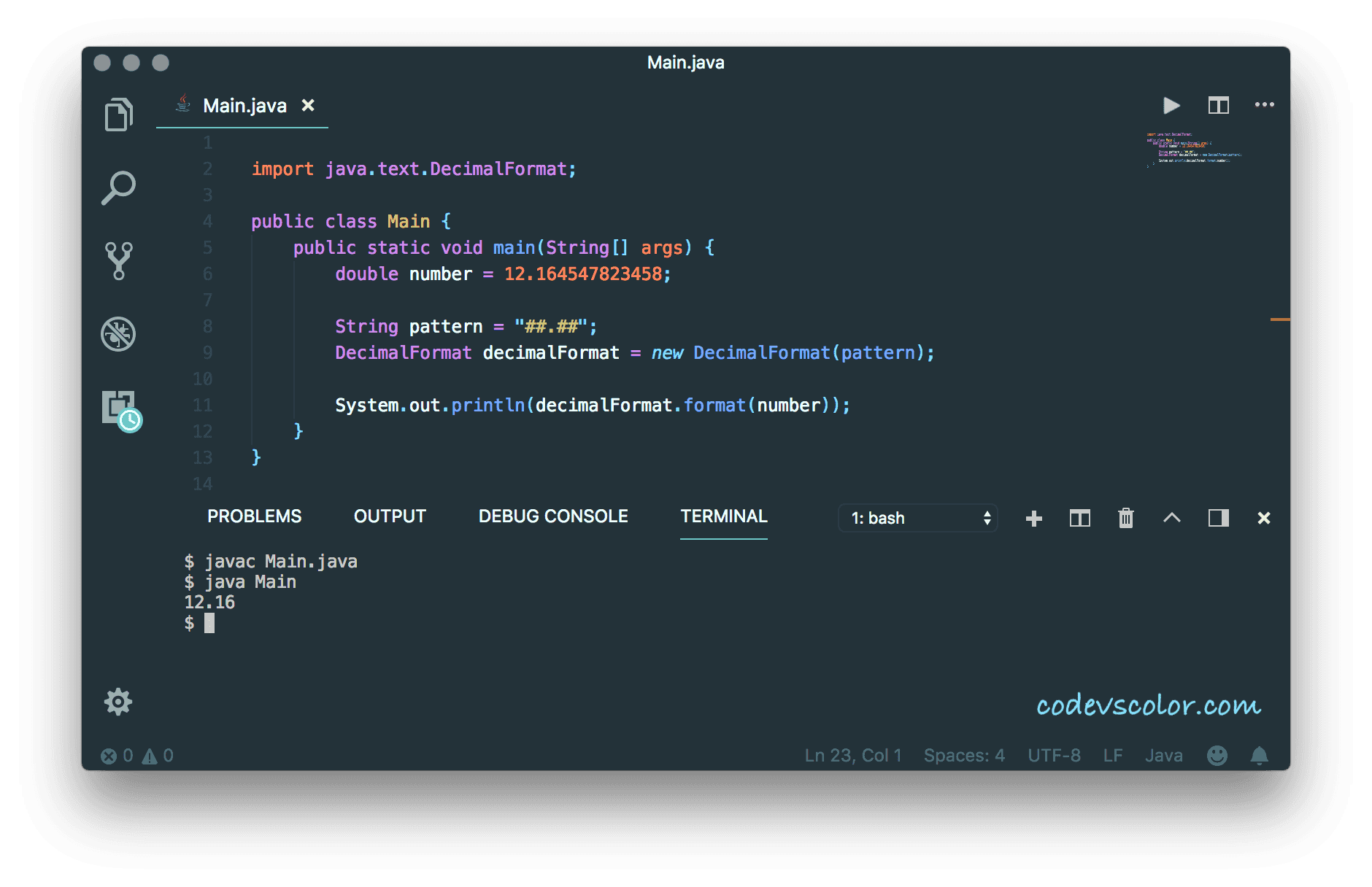The width and height of the screenshot is (1372, 887).
Task: Close the terminal panel
Action: point(1264,518)
